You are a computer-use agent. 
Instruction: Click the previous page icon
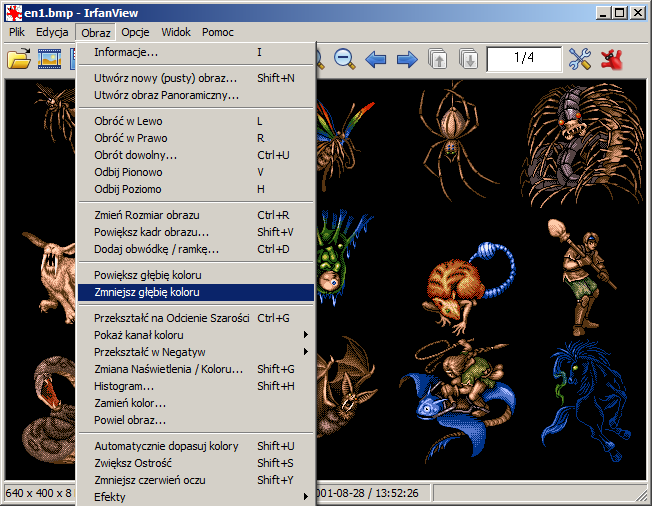click(438, 59)
